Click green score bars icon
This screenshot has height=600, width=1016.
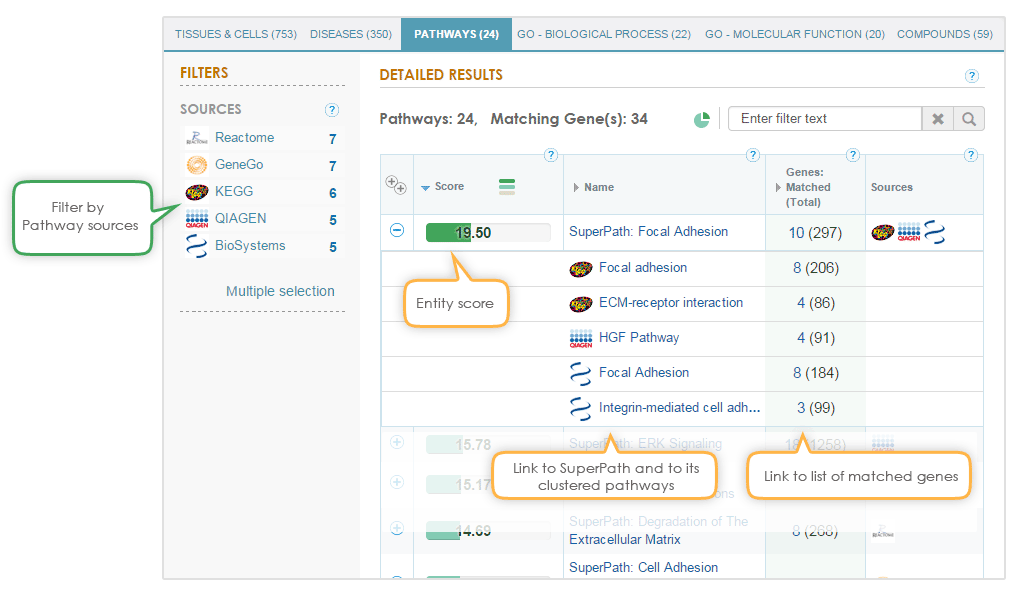point(507,187)
